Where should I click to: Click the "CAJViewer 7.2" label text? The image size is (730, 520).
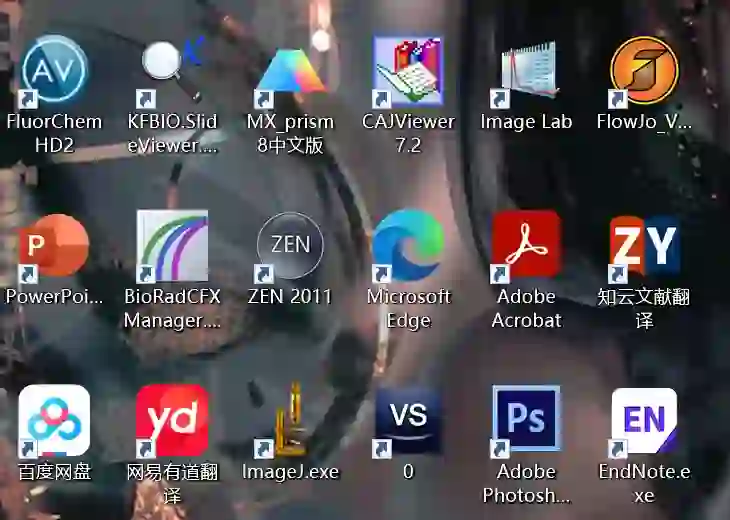408,134
